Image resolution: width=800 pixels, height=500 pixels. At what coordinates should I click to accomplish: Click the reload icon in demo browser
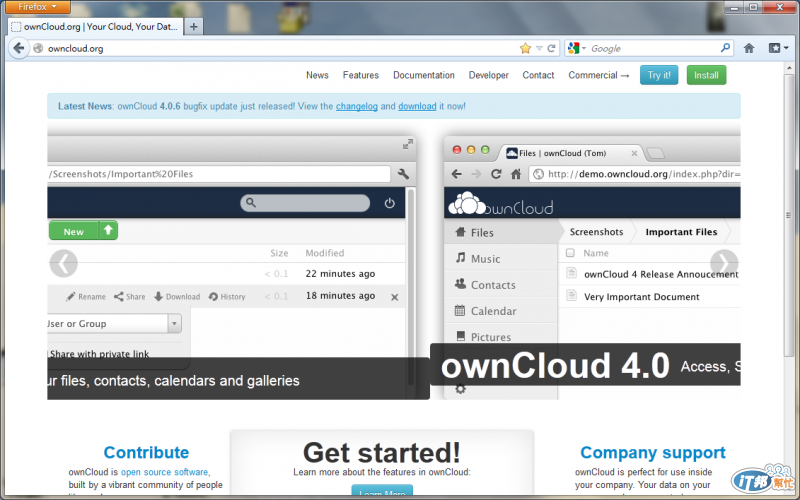496,174
